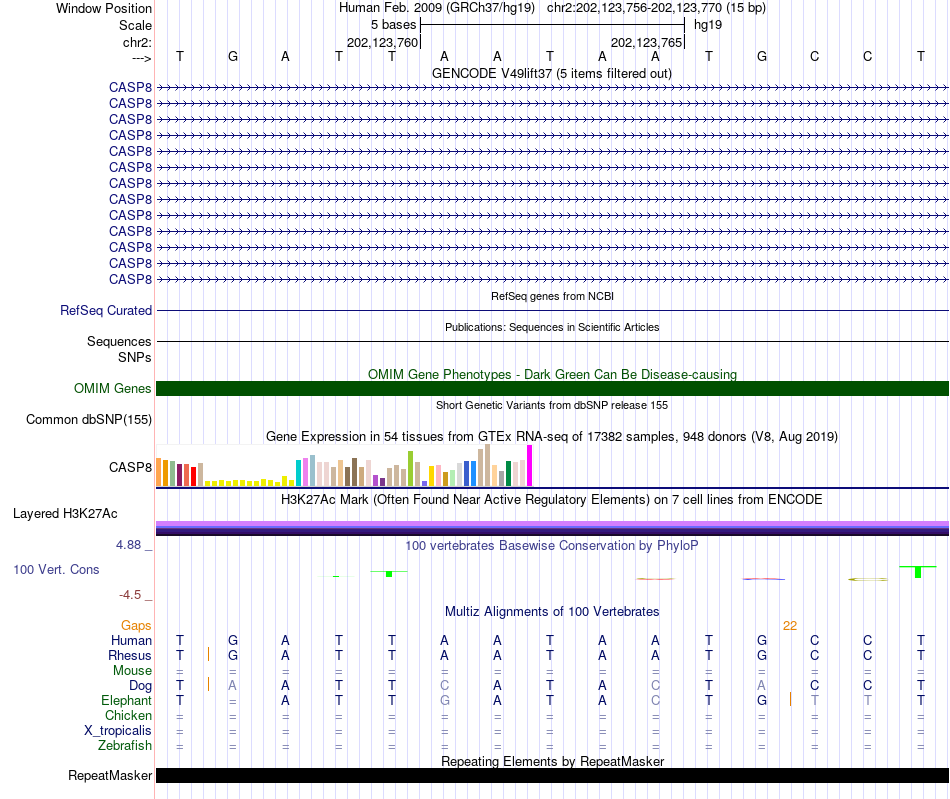Click the orange insertion tick in Elephant row
The height and width of the screenshot is (799, 950).
pyautogui.click(x=790, y=699)
